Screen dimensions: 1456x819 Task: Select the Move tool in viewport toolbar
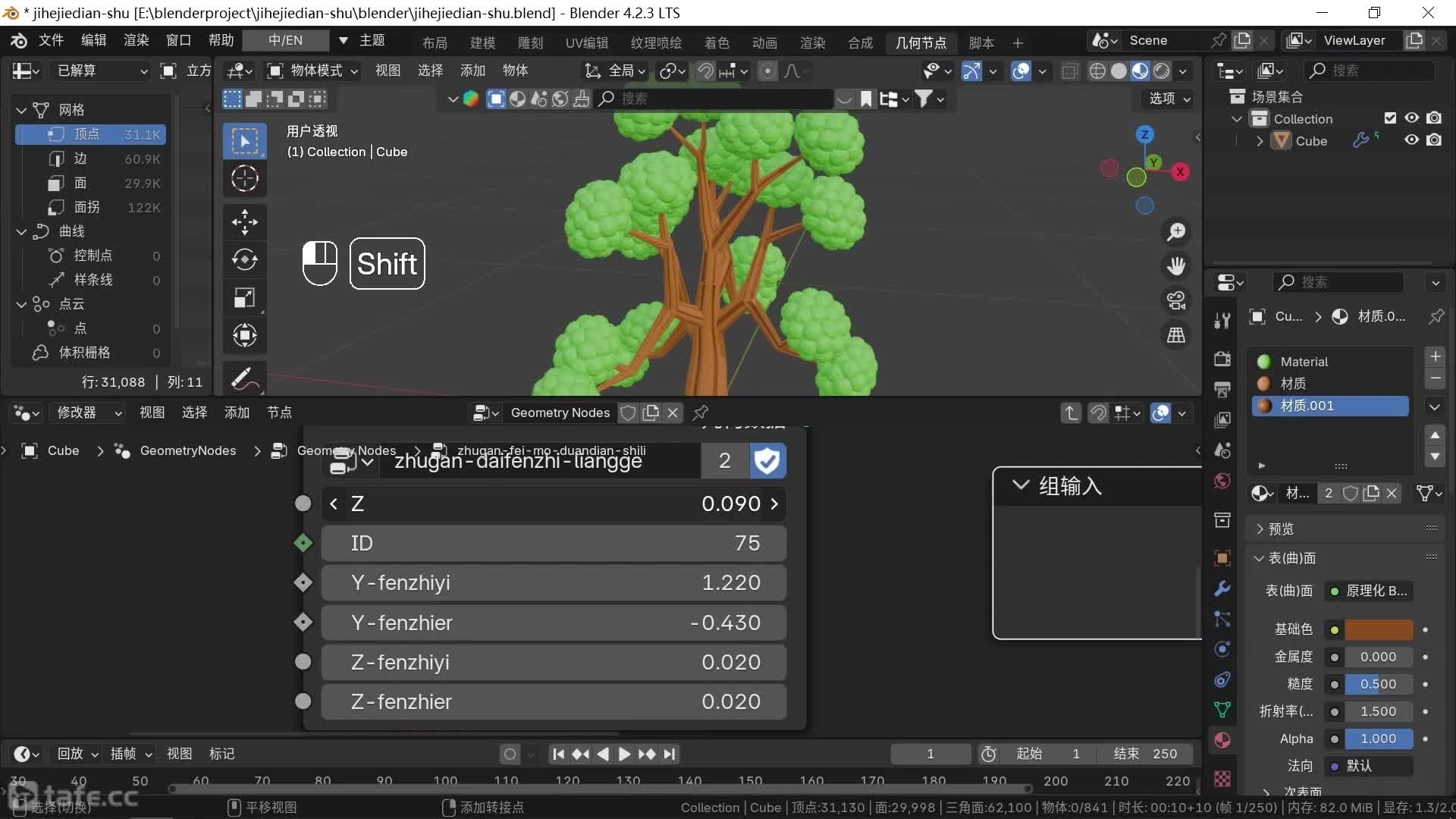[x=244, y=222]
